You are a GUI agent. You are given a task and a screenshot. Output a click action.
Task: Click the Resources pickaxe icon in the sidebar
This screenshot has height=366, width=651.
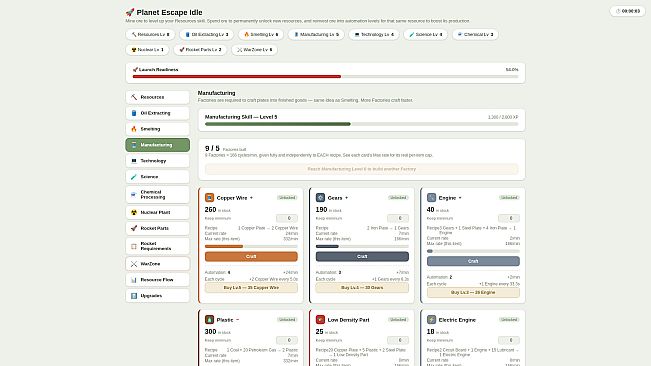(134, 97)
